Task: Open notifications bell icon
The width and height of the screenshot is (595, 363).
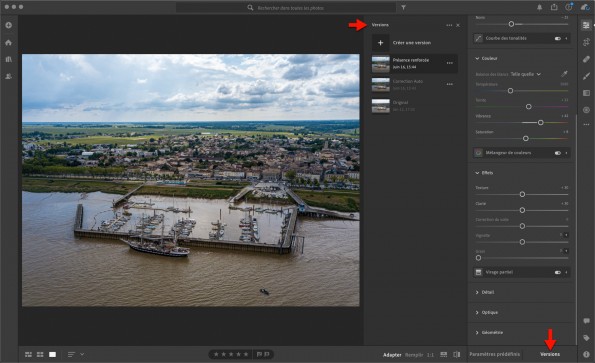Action: click(540, 7)
